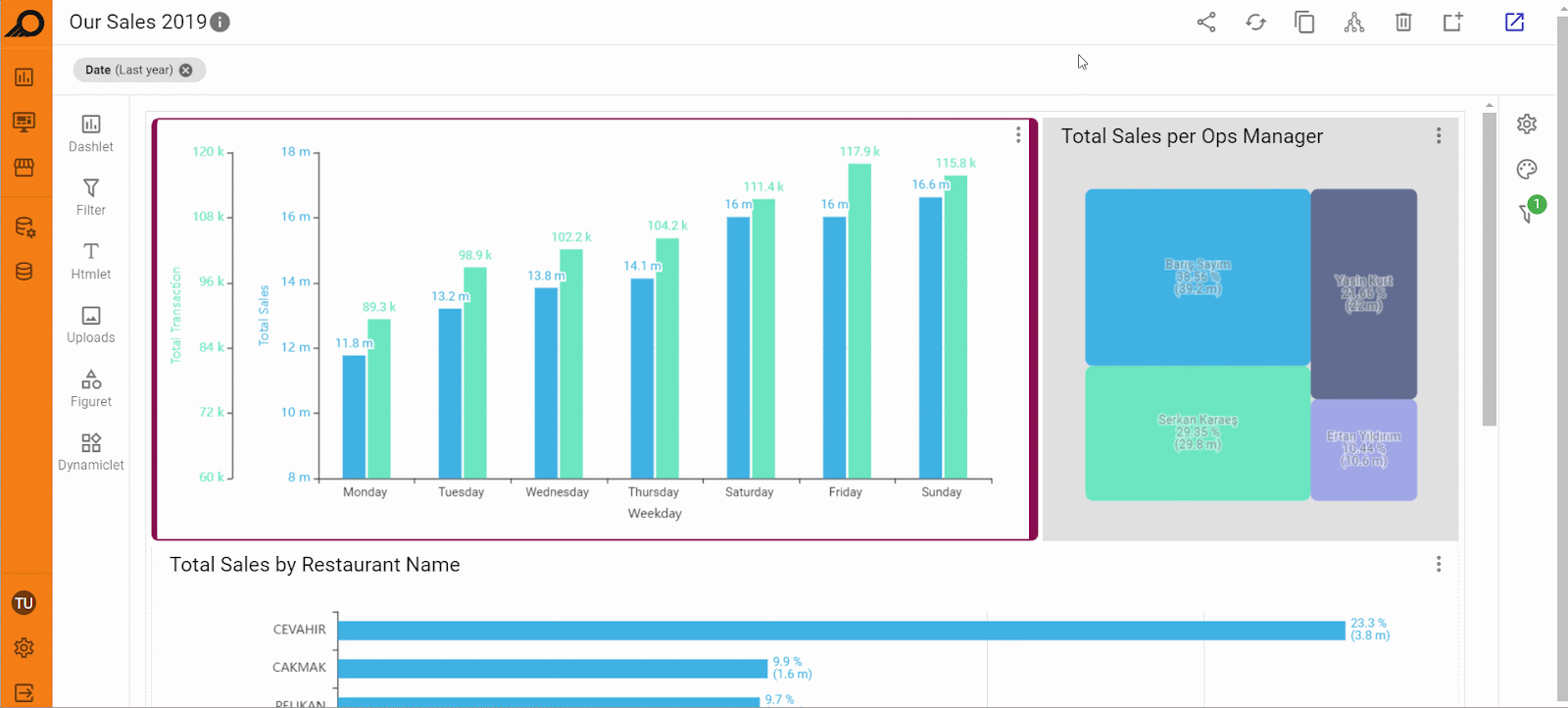Duplicate dashboard using the copy icon

pyautogui.click(x=1304, y=22)
